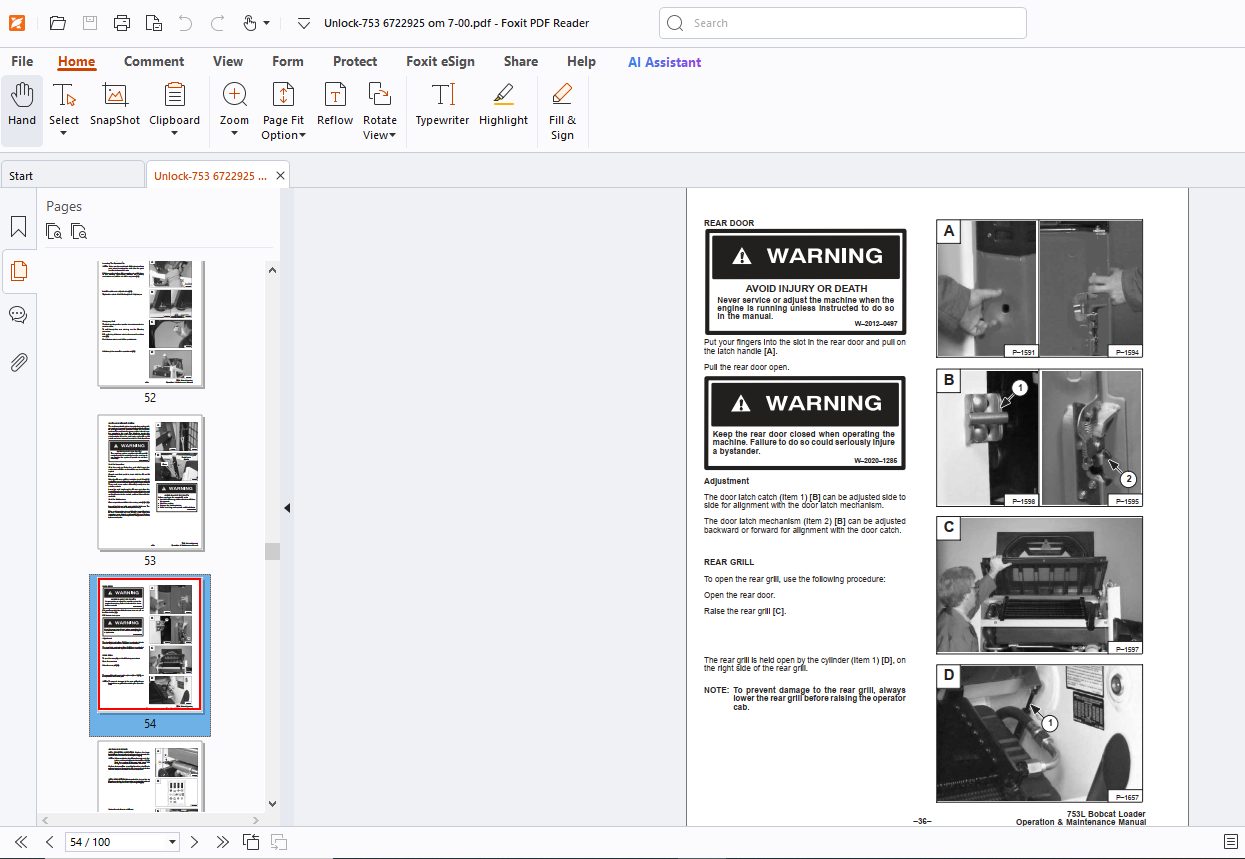Viewport: 1245px width, 859px height.
Task: Click the Clipboard icon
Action: point(175,96)
